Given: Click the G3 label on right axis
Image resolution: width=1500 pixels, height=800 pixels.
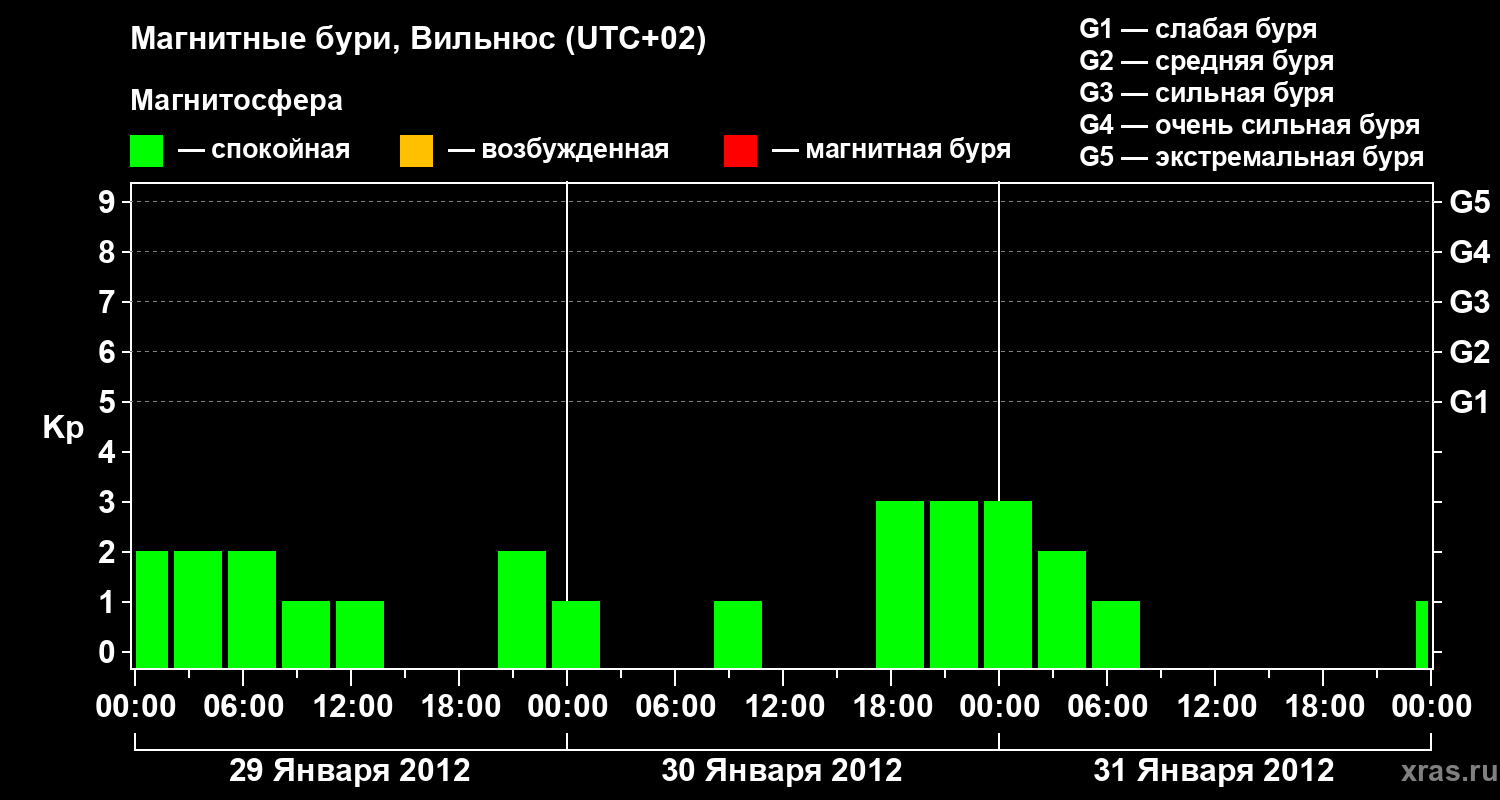Looking at the screenshot, I should [x=1469, y=302].
